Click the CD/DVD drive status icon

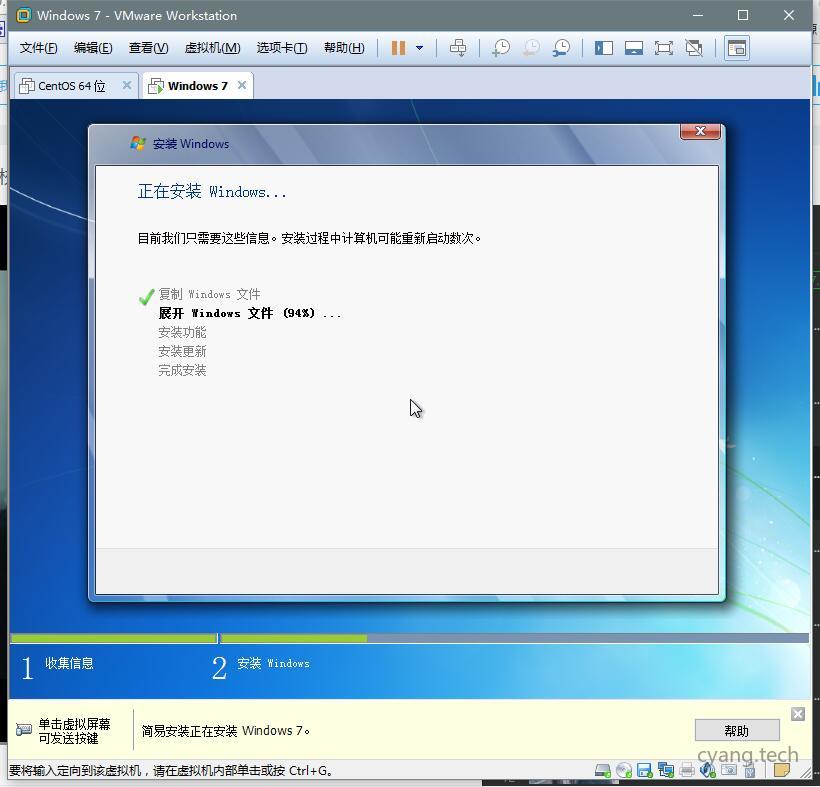(623, 770)
